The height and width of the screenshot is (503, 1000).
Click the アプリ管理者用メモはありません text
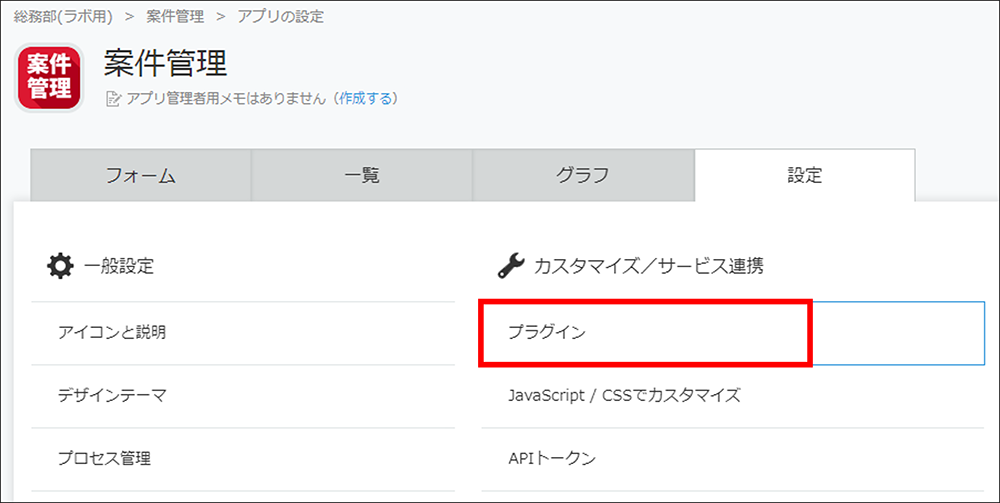(x=226, y=99)
